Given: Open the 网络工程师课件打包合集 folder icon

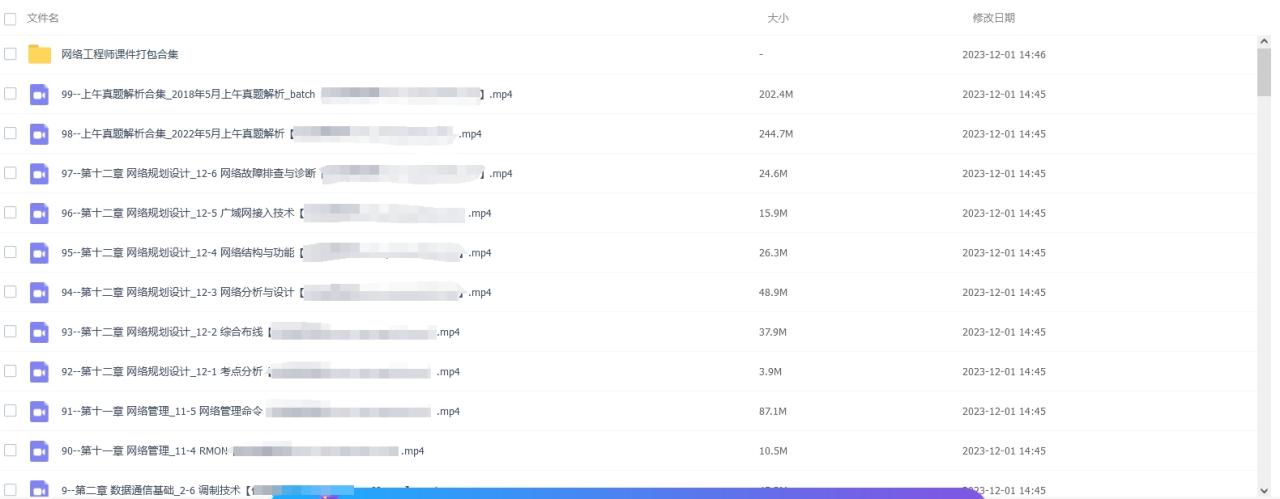Looking at the screenshot, I should [39, 54].
